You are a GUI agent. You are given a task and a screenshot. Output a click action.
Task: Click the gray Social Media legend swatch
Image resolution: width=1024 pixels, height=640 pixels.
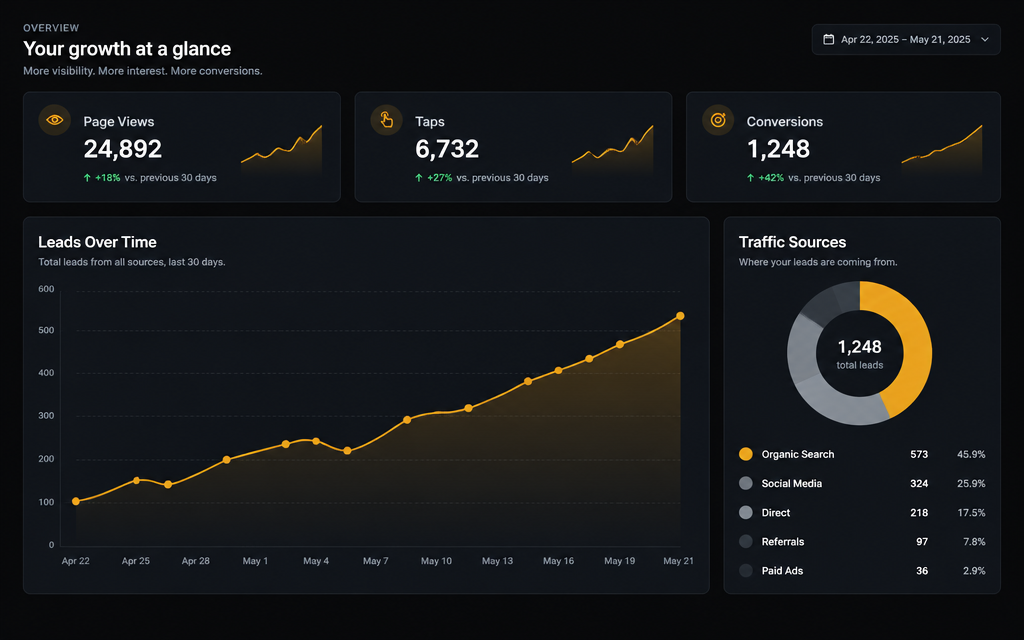click(746, 483)
